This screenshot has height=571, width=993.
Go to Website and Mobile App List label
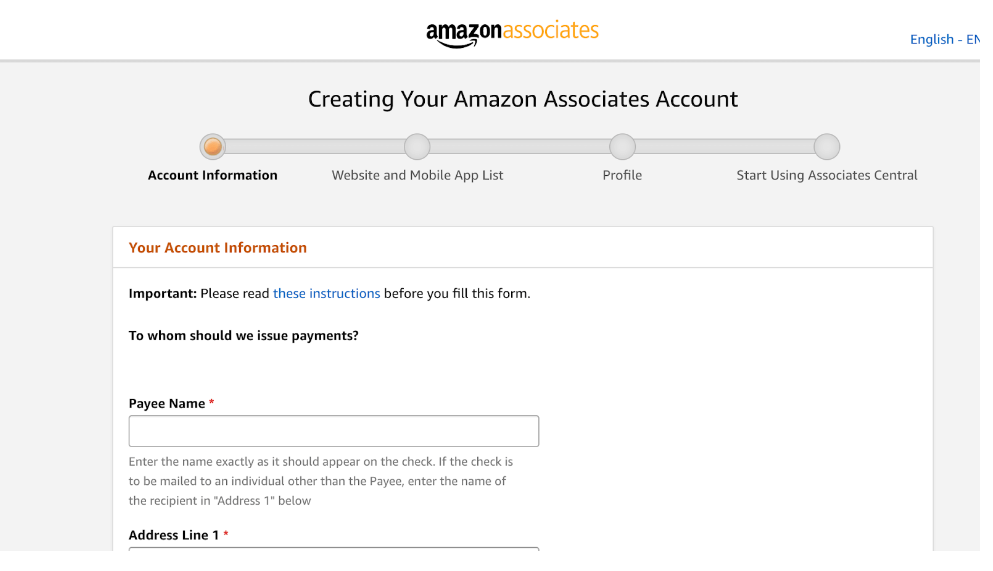tap(417, 175)
